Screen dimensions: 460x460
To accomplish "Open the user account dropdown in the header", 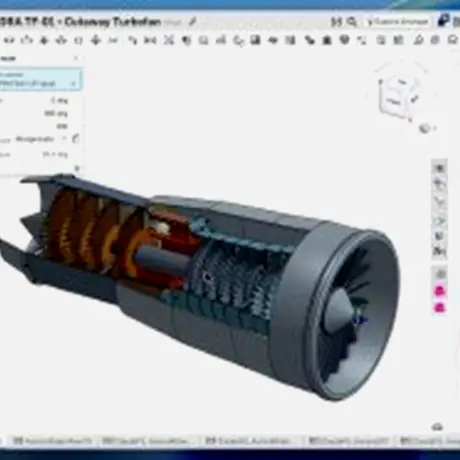I will tap(398, 22).
